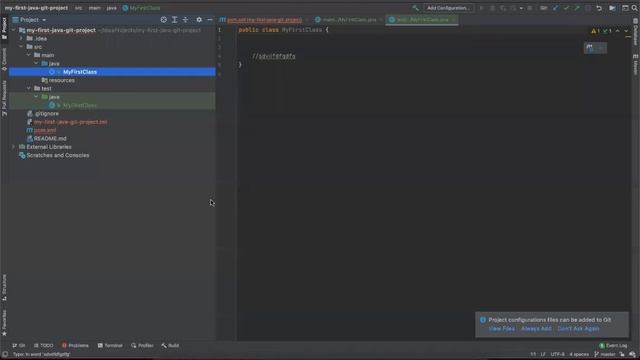This screenshot has width=640, height=360.
Task: Click the 4 spaces indent widget
Action: coord(579,354)
